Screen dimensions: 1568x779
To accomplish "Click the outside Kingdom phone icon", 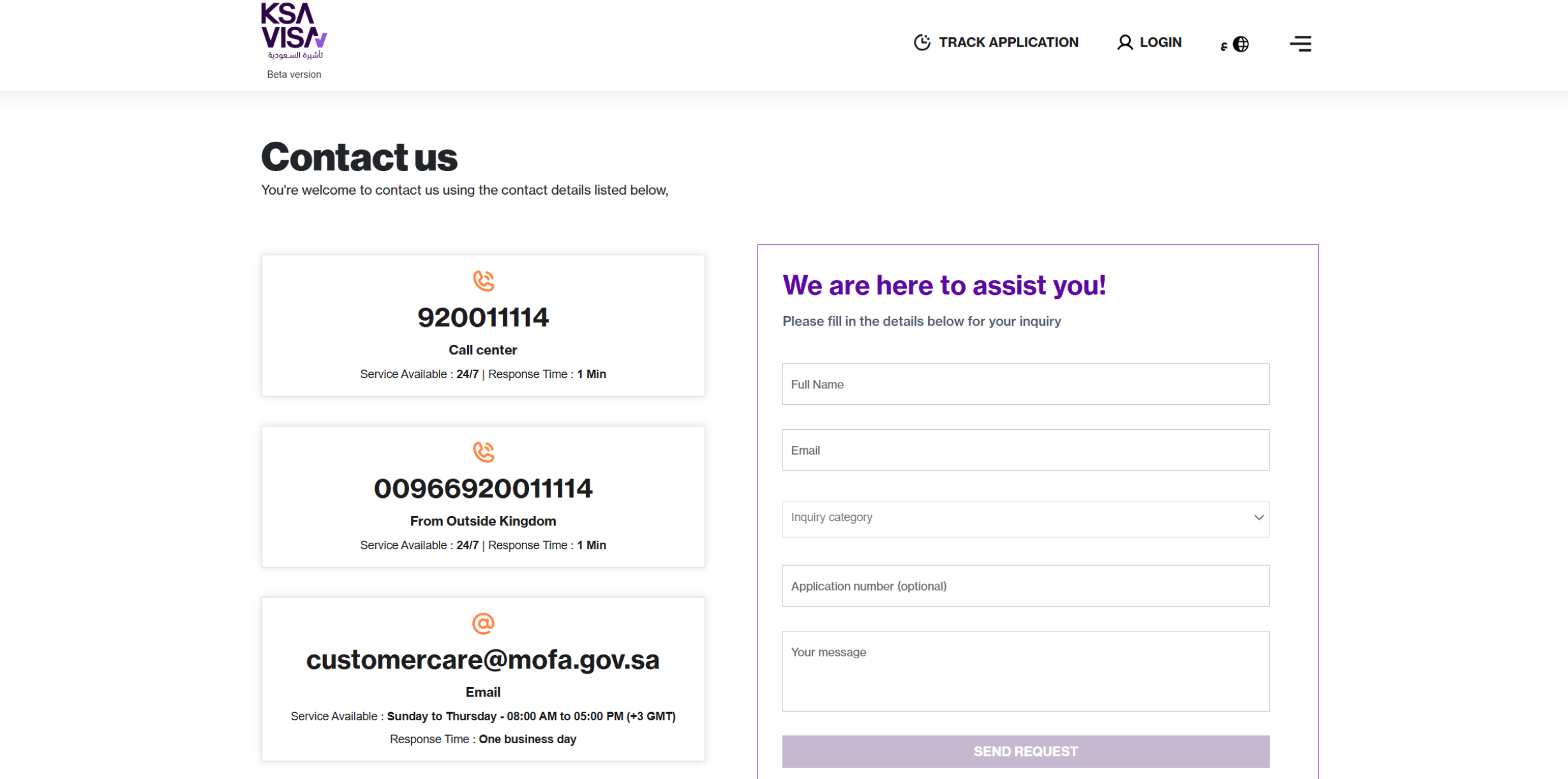I will coord(483,452).
